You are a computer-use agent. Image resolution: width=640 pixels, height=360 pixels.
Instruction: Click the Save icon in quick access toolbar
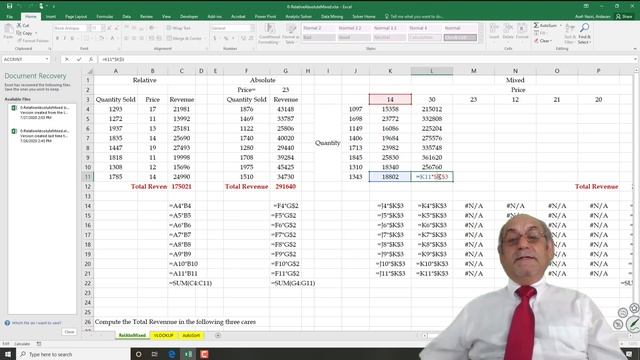(x=9, y=6)
